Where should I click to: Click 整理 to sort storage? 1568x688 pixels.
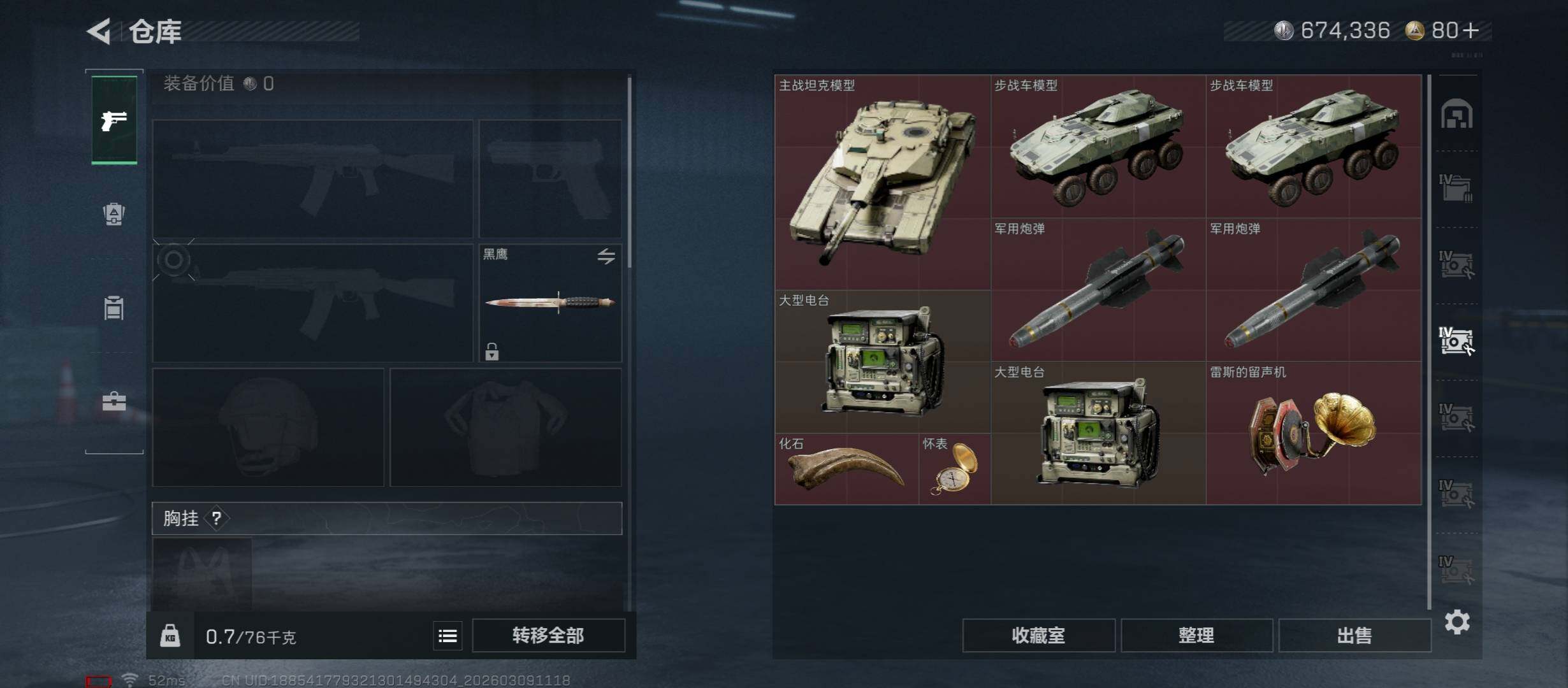(1196, 635)
